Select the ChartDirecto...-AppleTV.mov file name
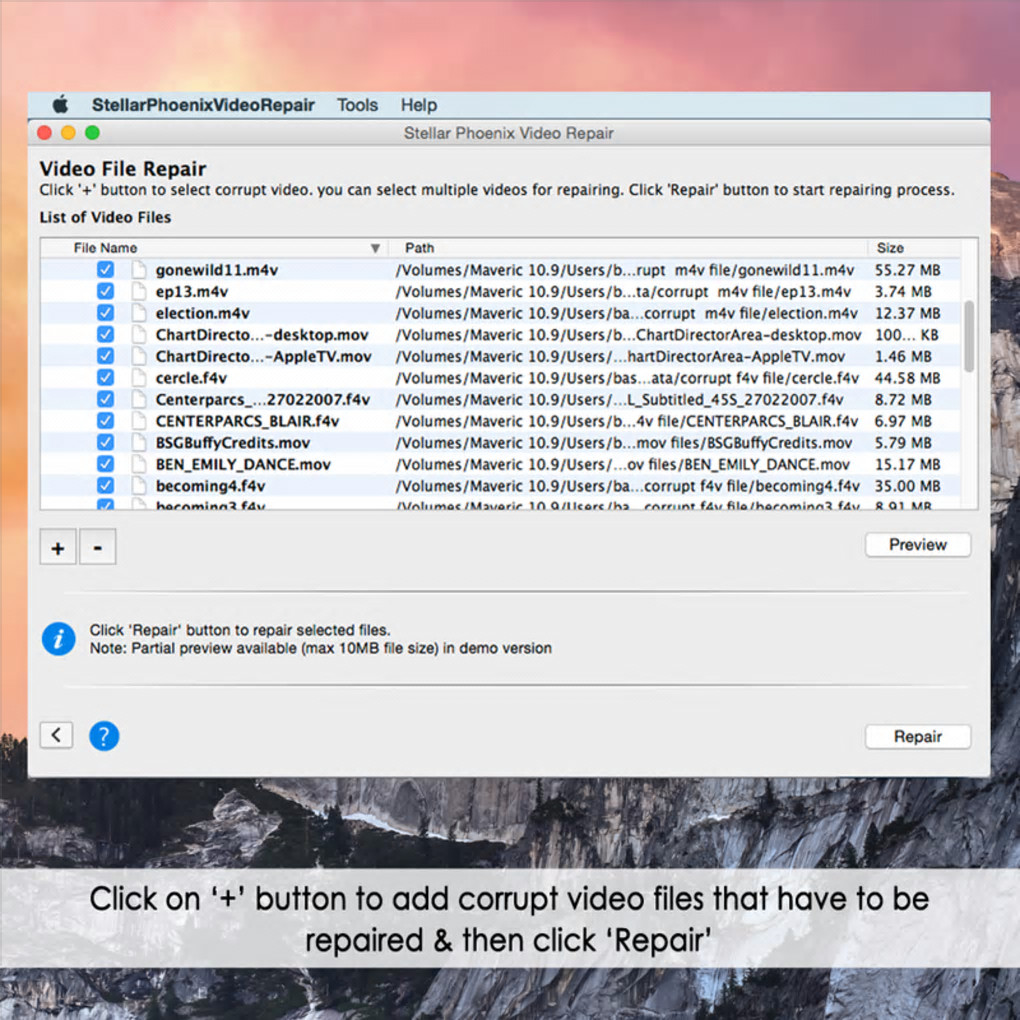Viewport: 1020px width, 1020px height. 263,356
